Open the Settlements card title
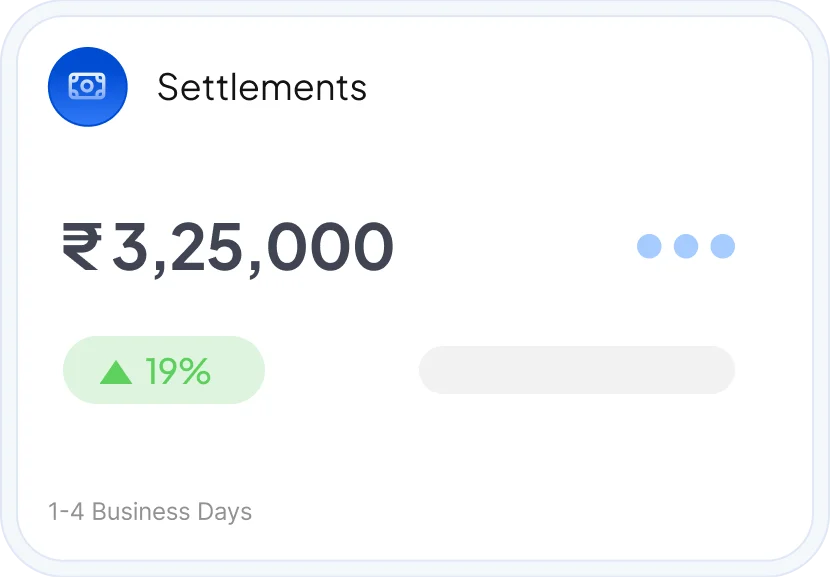Image resolution: width=830 pixels, height=577 pixels. pos(262,88)
